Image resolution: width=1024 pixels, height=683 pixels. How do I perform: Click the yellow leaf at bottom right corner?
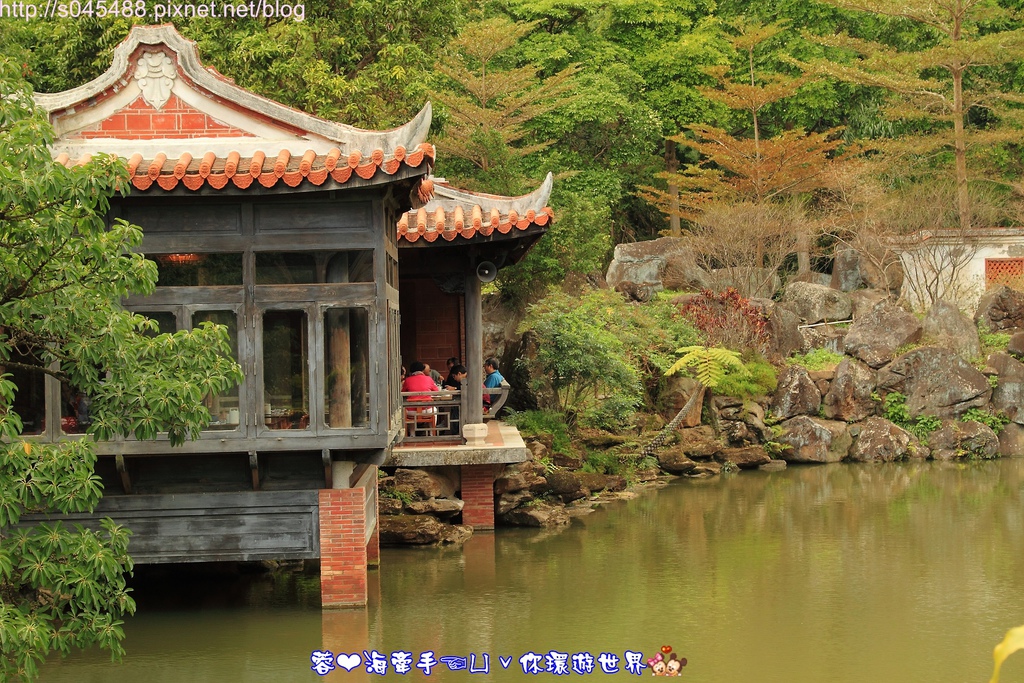1007,652
